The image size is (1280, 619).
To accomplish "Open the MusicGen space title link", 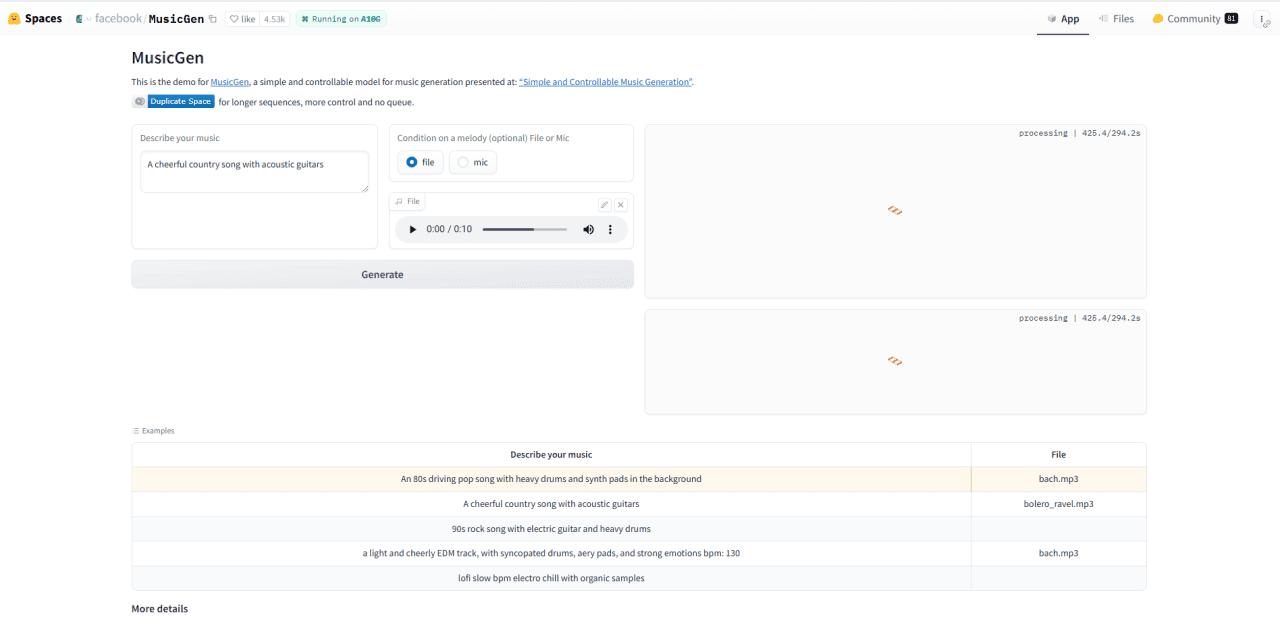I will coord(176,19).
